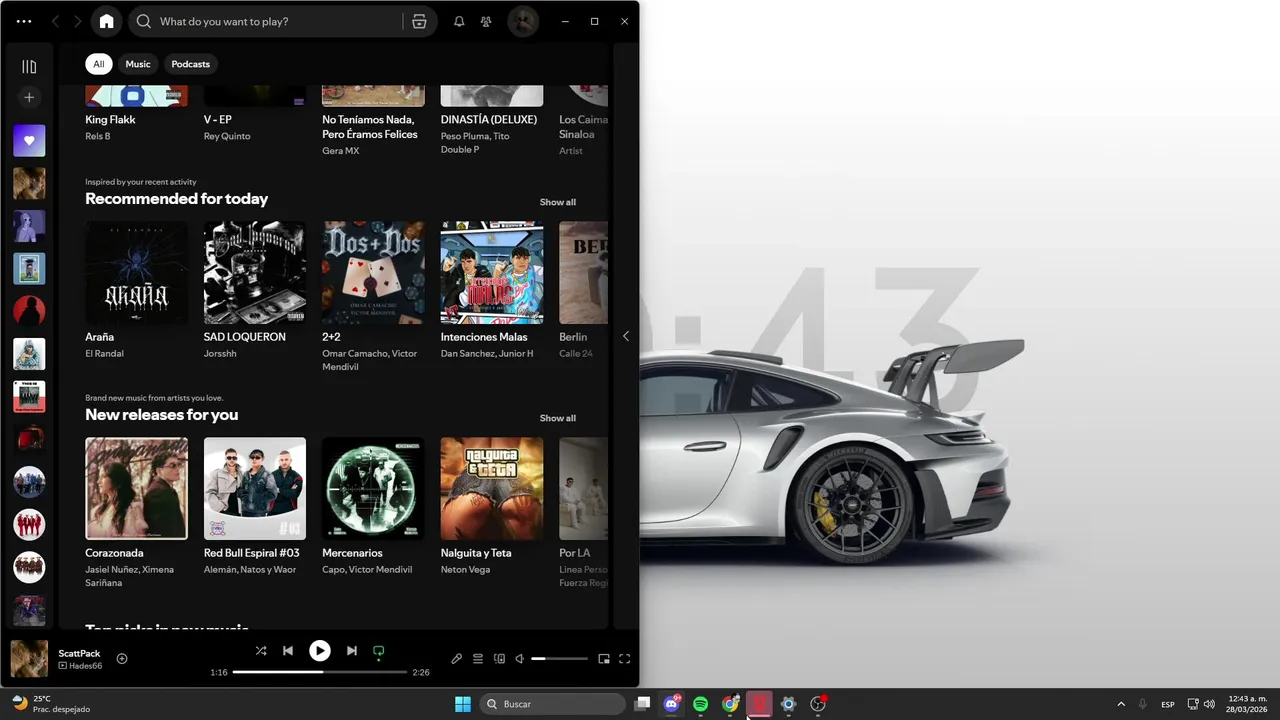
Task: Open Discord from the taskbar
Action: (672, 704)
